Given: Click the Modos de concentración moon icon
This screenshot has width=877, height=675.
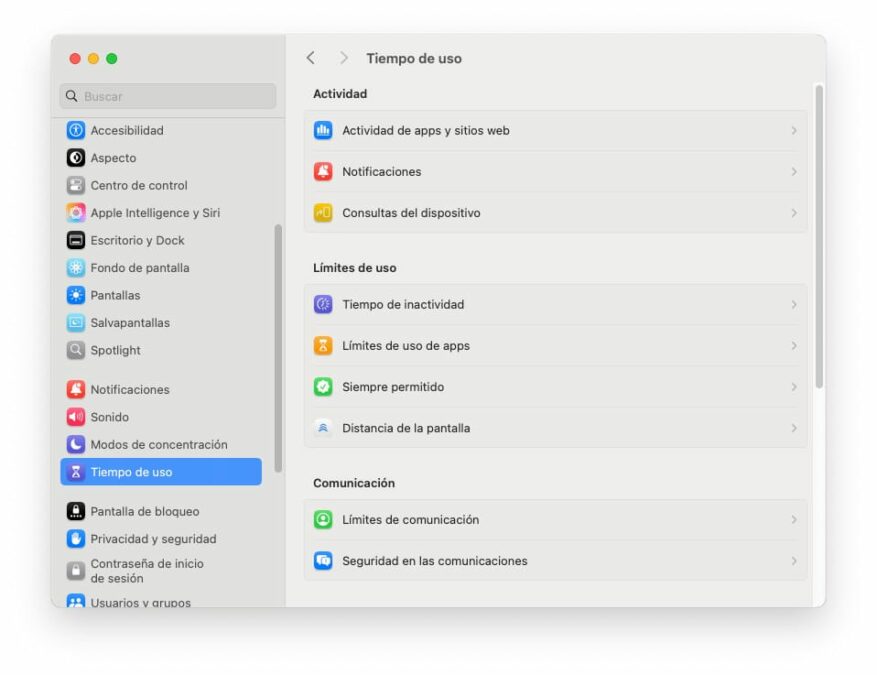Looking at the screenshot, I should point(76,444).
